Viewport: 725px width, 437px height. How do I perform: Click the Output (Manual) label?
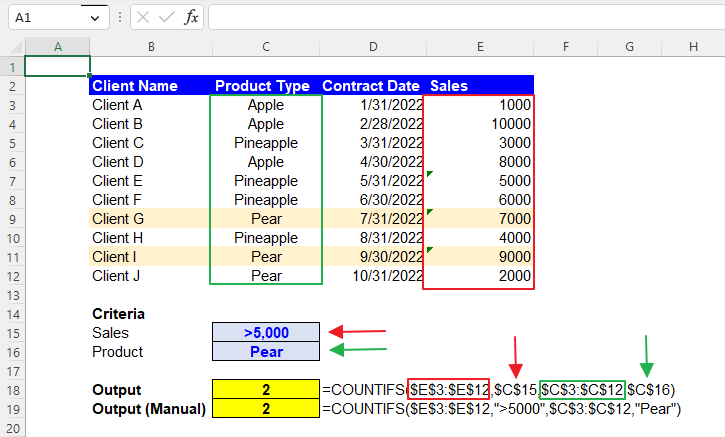(x=151, y=409)
